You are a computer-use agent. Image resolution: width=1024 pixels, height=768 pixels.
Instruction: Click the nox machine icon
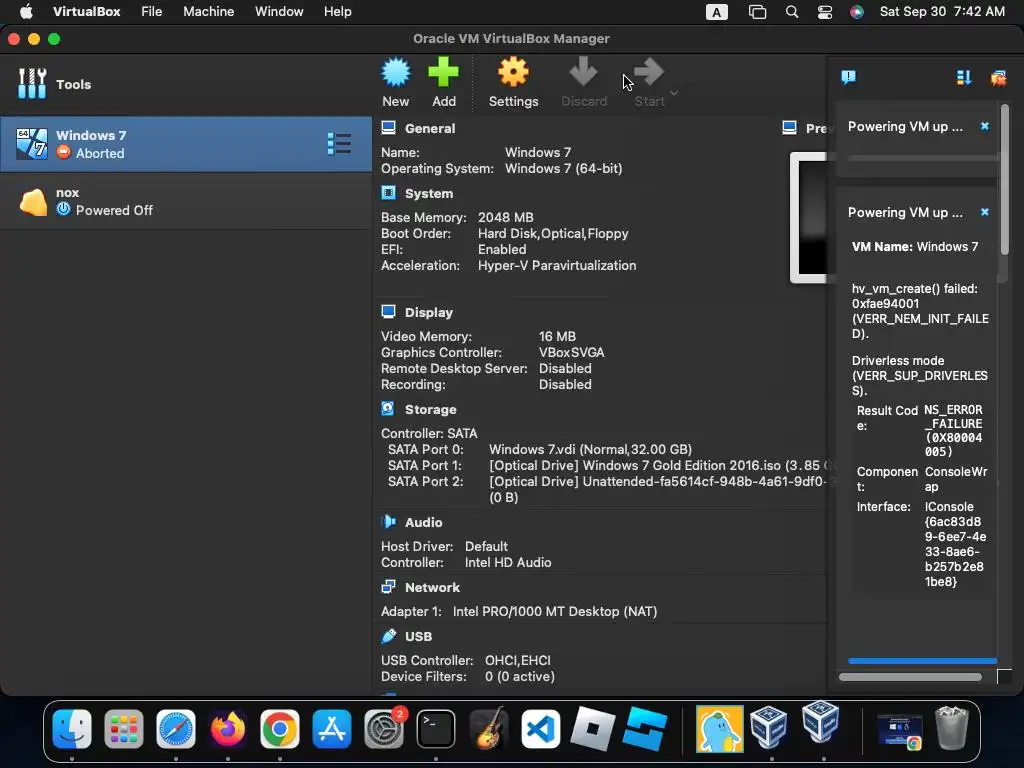coord(33,202)
